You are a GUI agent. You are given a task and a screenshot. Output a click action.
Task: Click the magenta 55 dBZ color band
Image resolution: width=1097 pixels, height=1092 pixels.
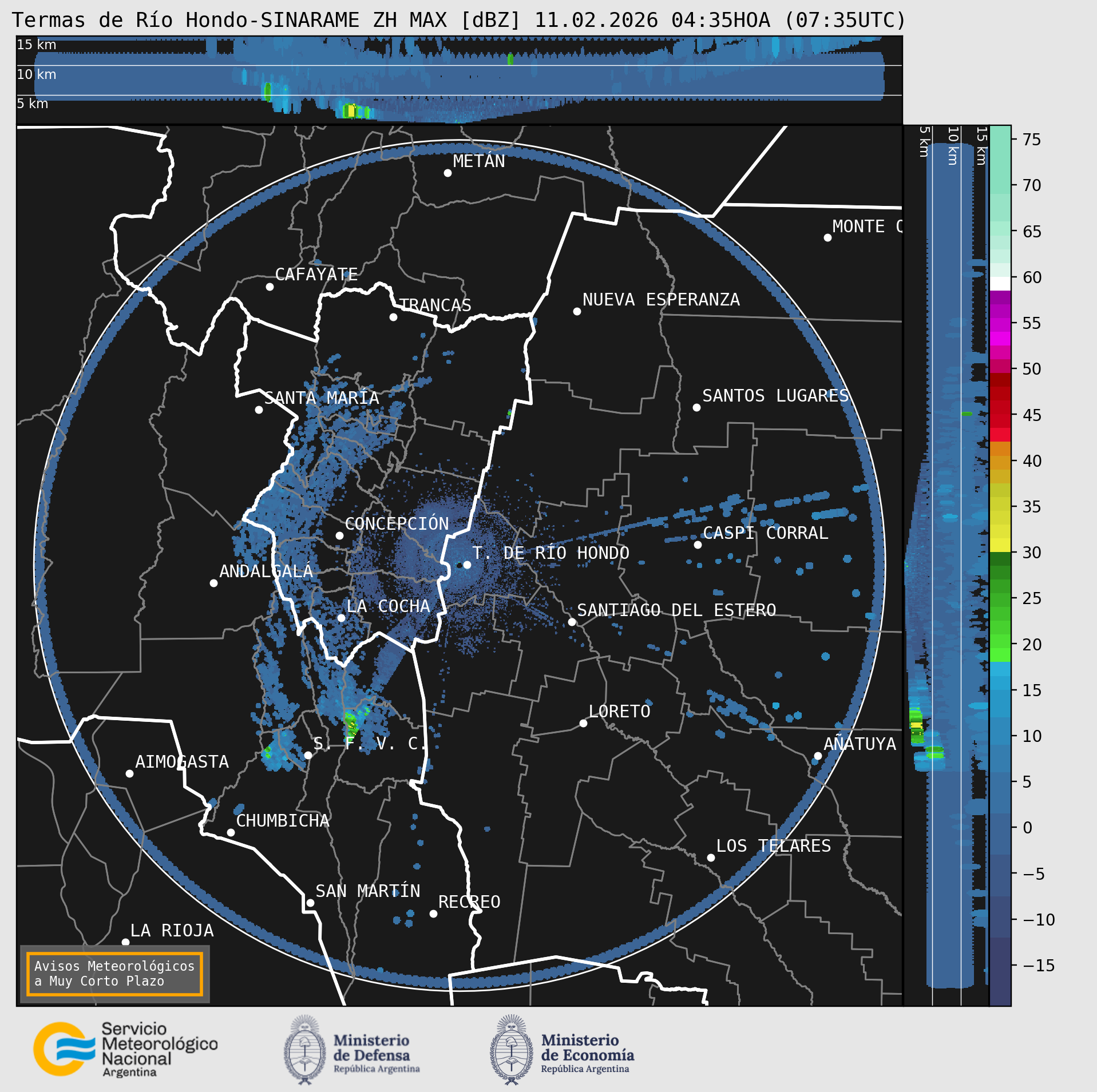pos(1000,325)
